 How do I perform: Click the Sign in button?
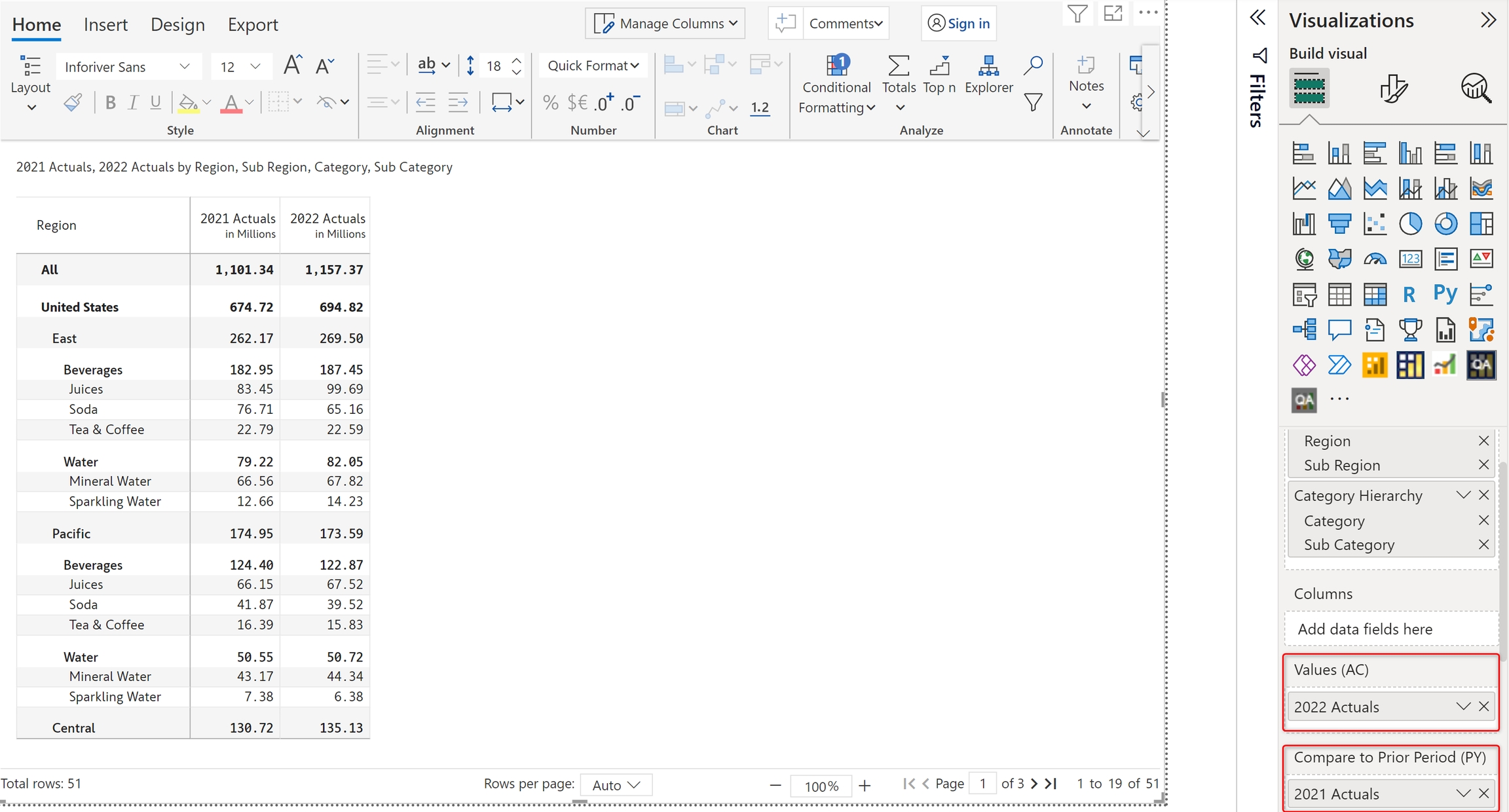pyautogui.click(x=959, y=24)
